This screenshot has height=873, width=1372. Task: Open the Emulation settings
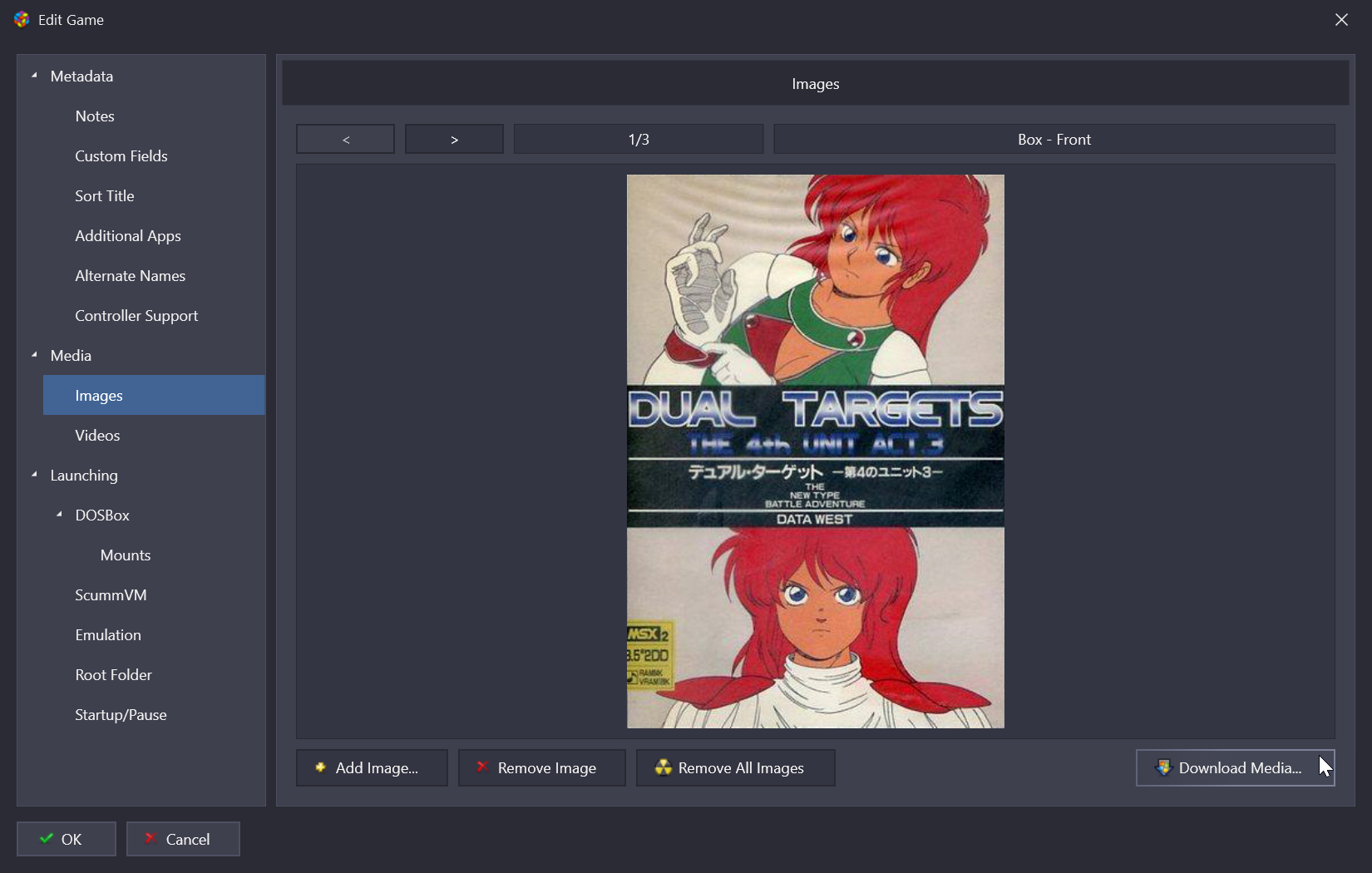108,635
